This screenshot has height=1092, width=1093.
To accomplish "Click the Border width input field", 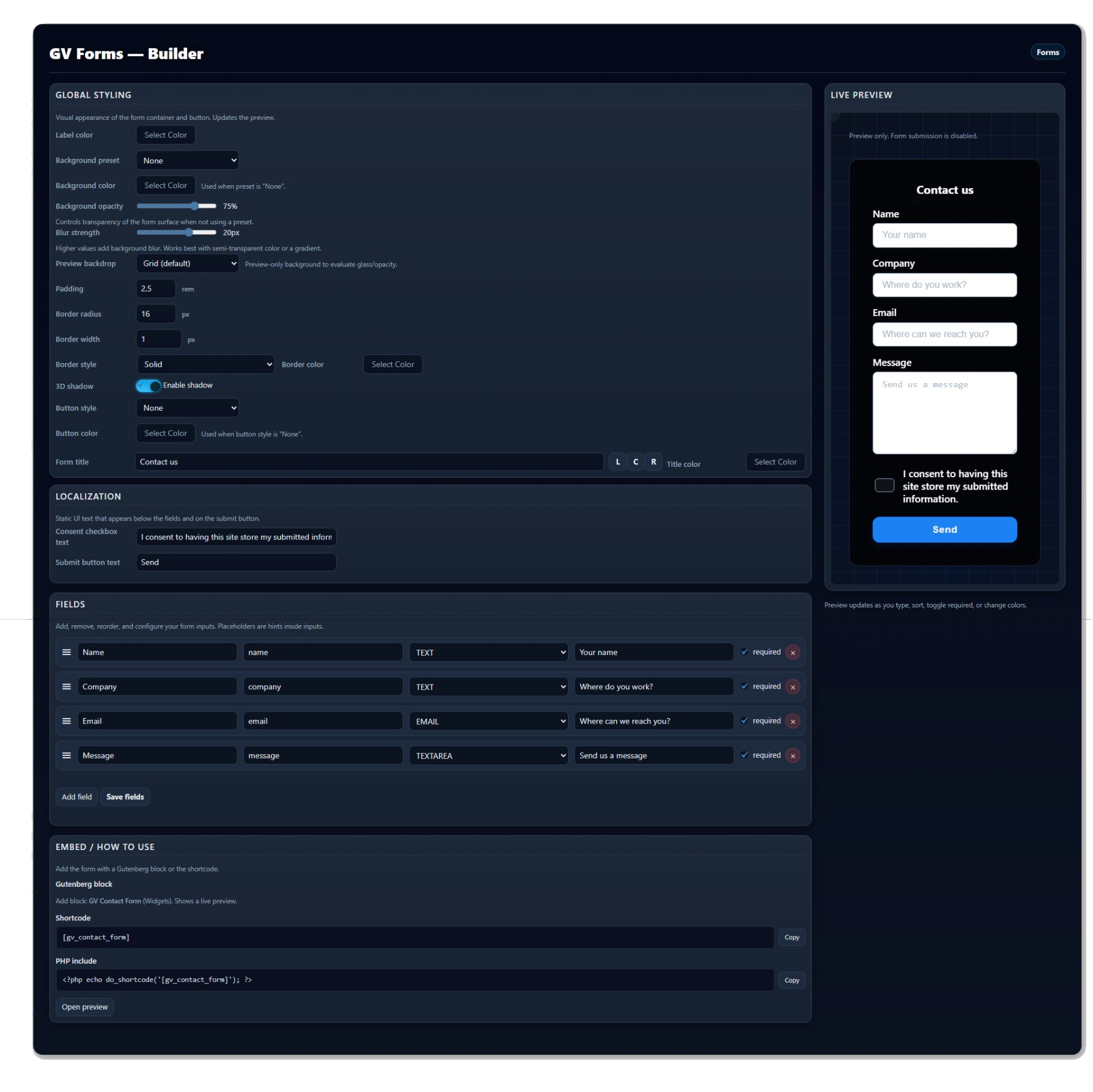I will pos(159,339).
